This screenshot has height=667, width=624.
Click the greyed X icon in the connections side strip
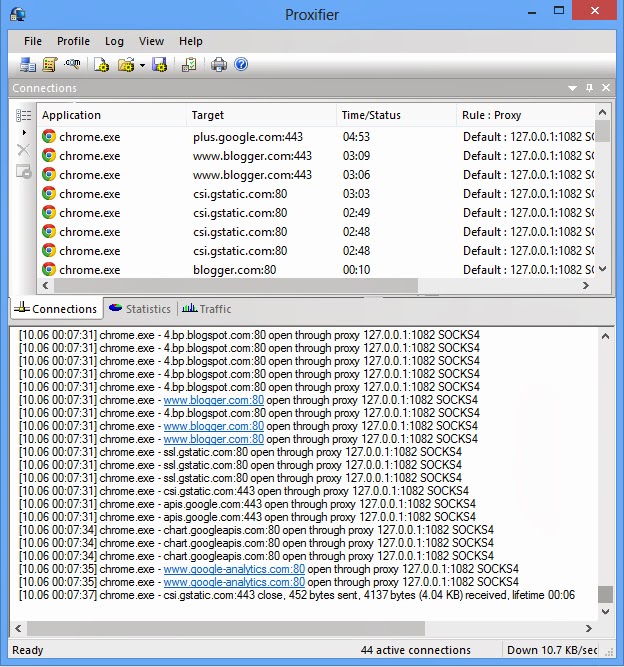(x=23, y=150)
